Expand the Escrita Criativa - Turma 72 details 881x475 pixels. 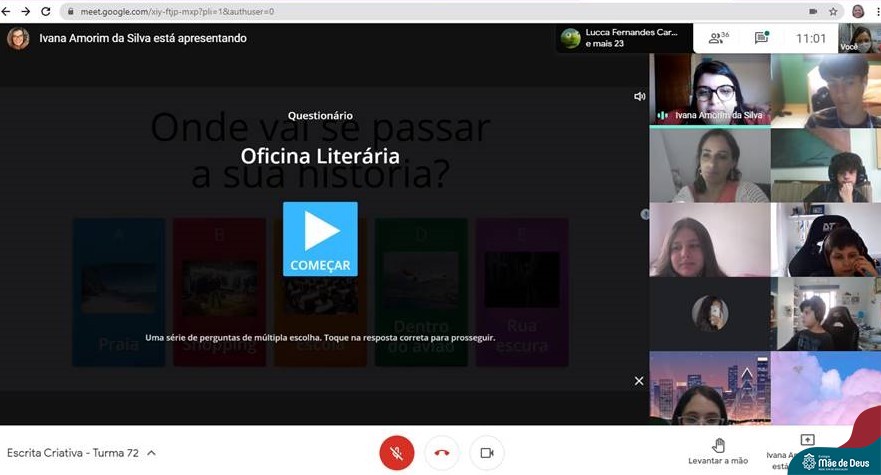tap(152, 453)
